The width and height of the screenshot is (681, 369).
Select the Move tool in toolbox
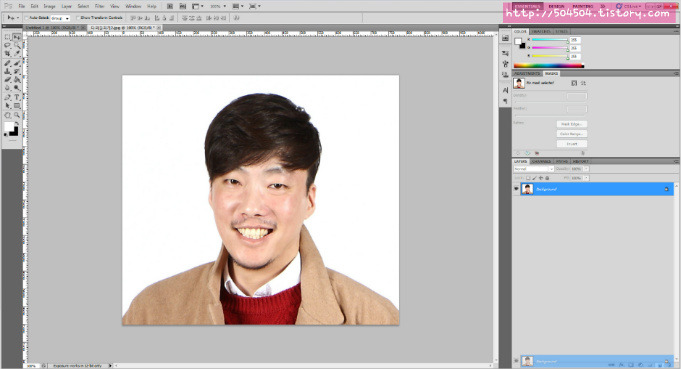pyautogui.click(x=17, y=37)
